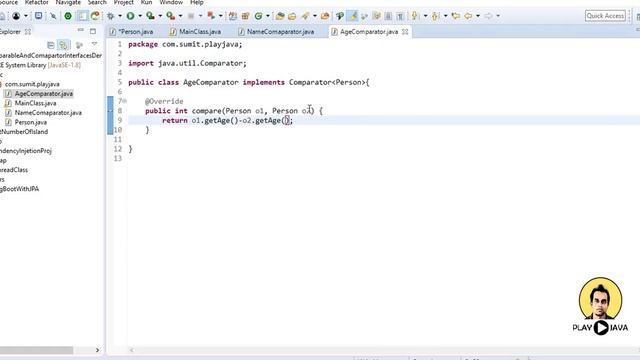This screenshot has height=360, width=640.
Task: Open the Next Annotation dropdown arrow
Action: click(x=425, y=16)
